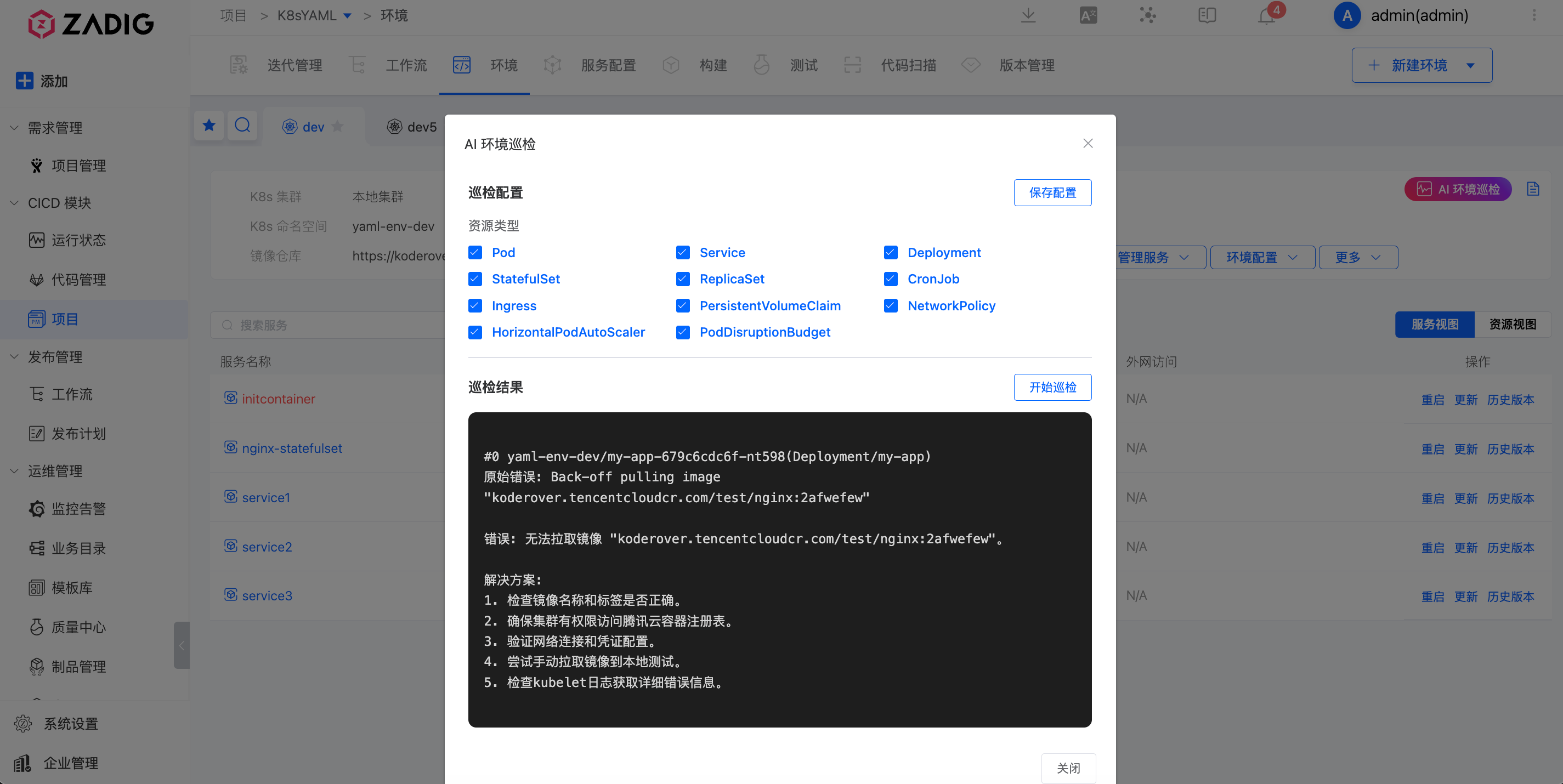Collapse the CICD 模块 sidebar group
This screenshot has width=1563, height=784.
pyautogui.click(x=15, y=202)
